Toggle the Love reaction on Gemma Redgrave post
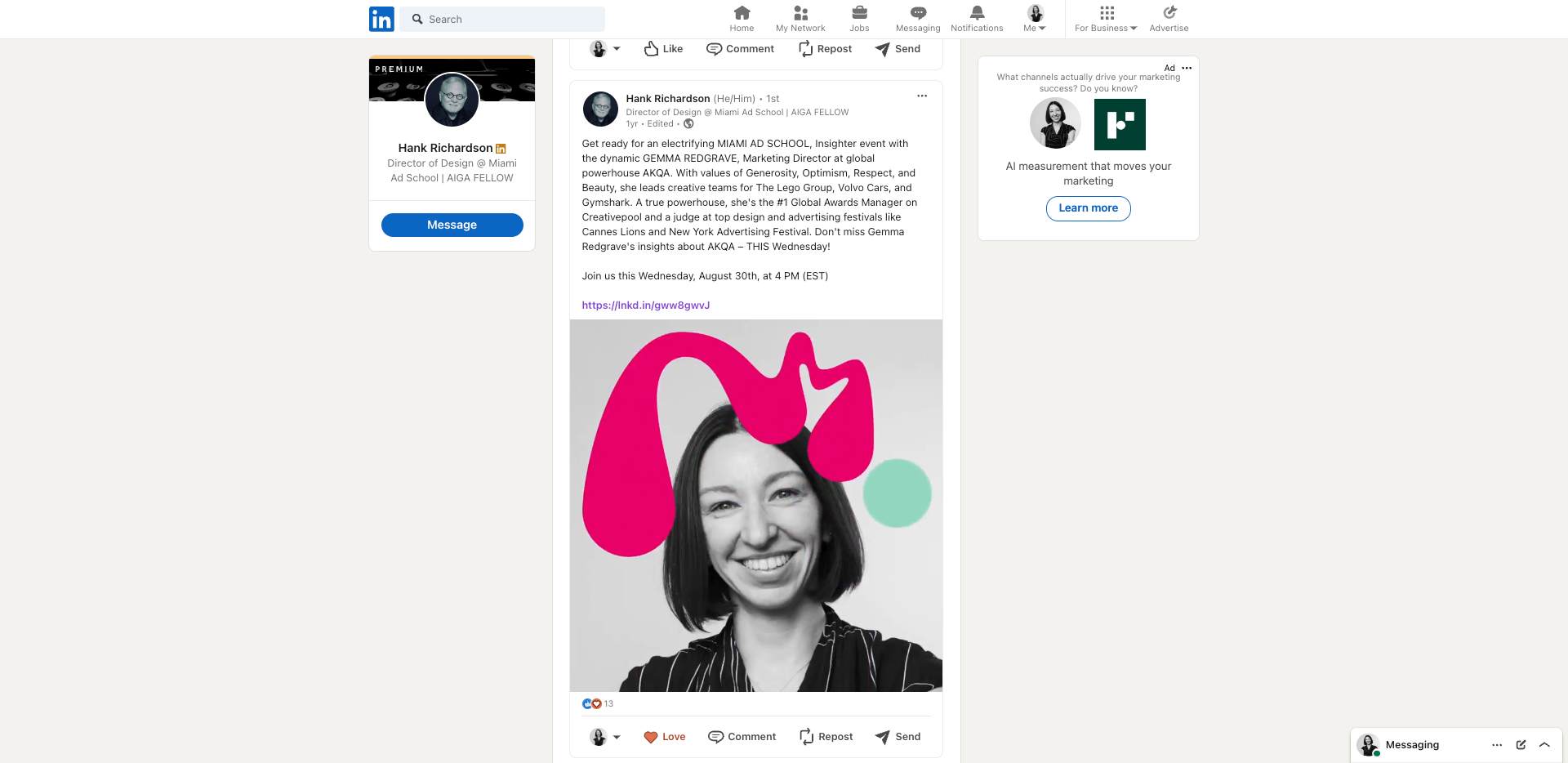The height and width of the screenshot is (763, 1568). point(665,737)
